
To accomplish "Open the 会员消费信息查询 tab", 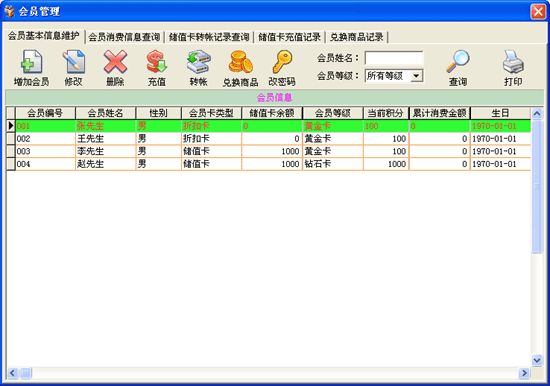I will coord(124,37).
